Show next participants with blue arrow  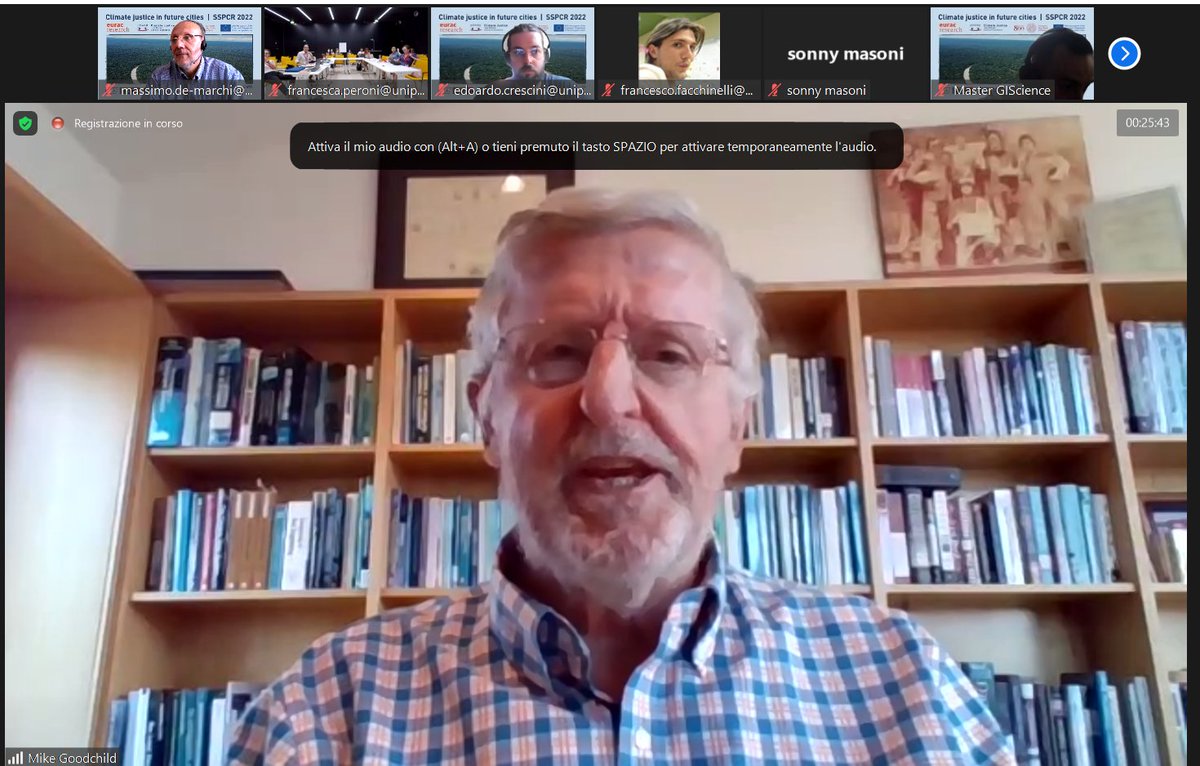[x=1125, y=53]
